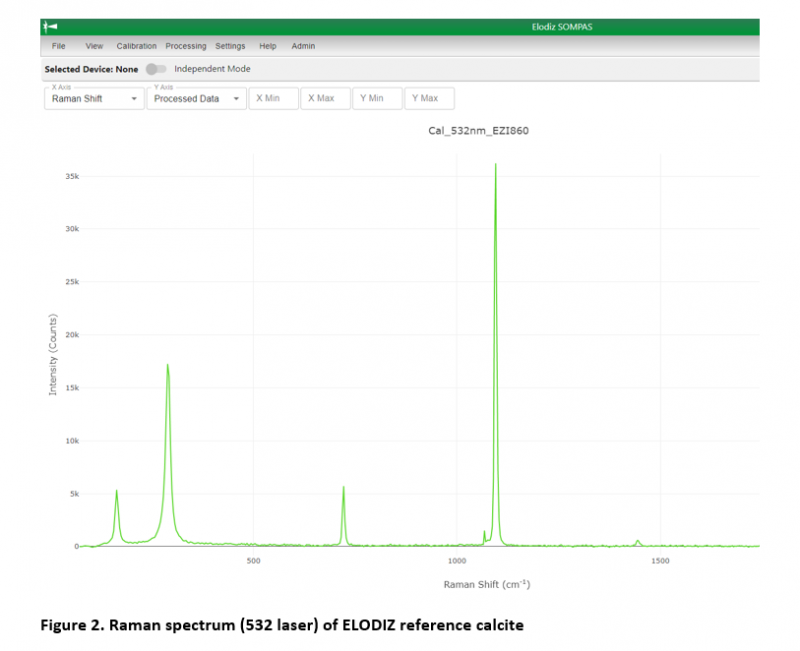Enable Independent Mode toggle
This screenshot has width=800, height=651.
155,69
